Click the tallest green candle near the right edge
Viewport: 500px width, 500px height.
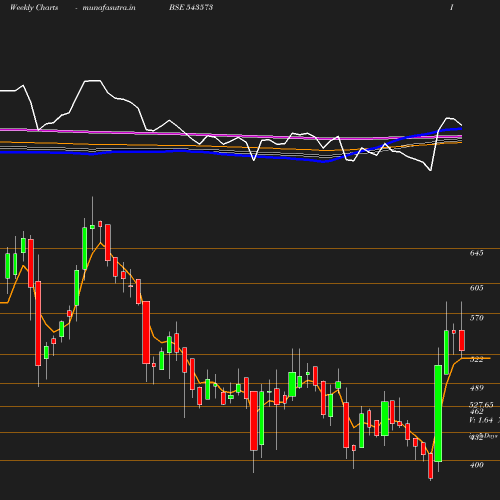coord(438,413)
